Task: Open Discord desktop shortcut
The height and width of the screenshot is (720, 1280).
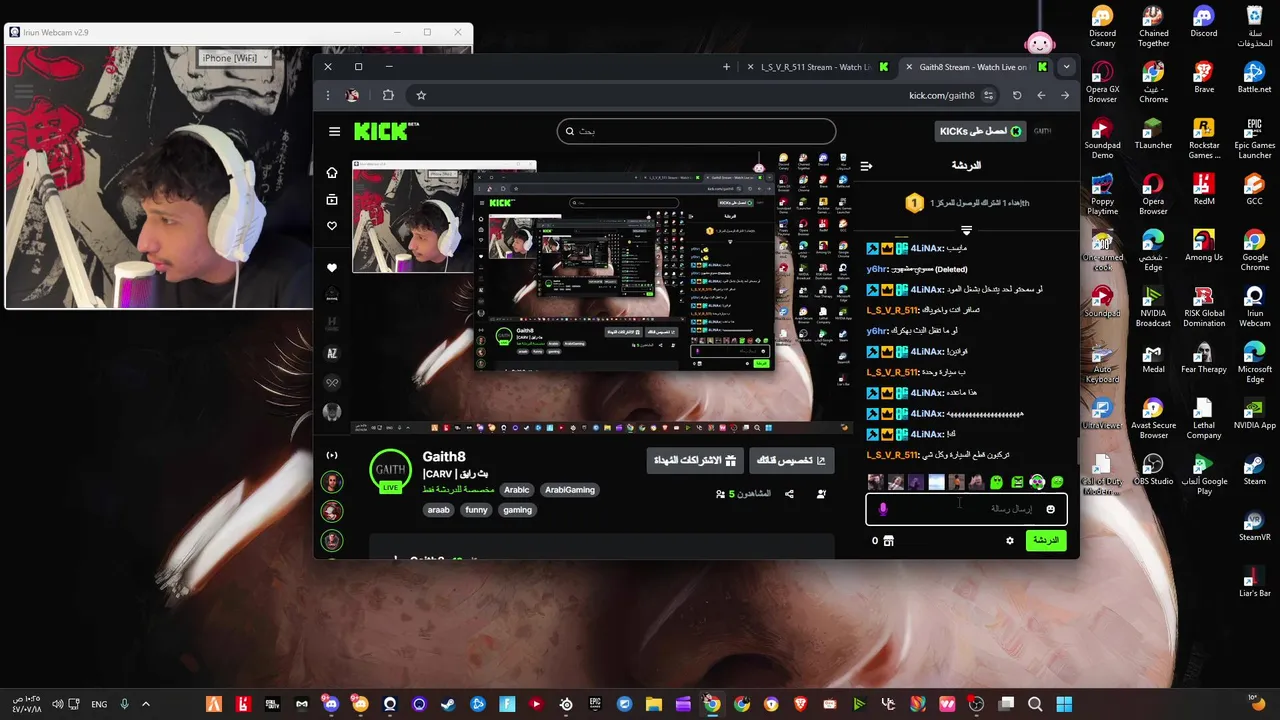Action: click(x=1204, y=22)
